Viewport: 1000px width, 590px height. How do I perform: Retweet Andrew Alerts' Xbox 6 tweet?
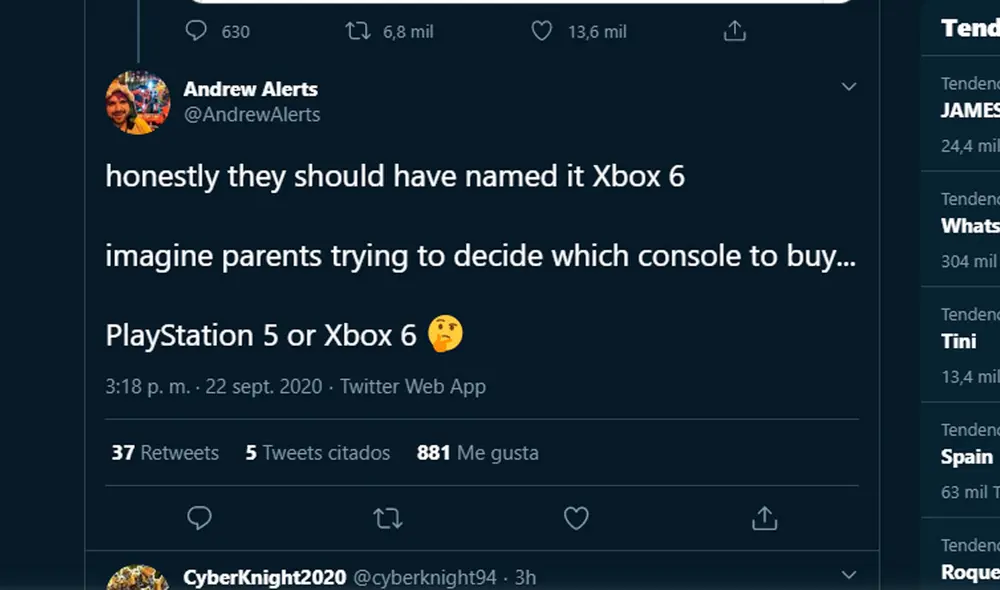pos(388,518)
